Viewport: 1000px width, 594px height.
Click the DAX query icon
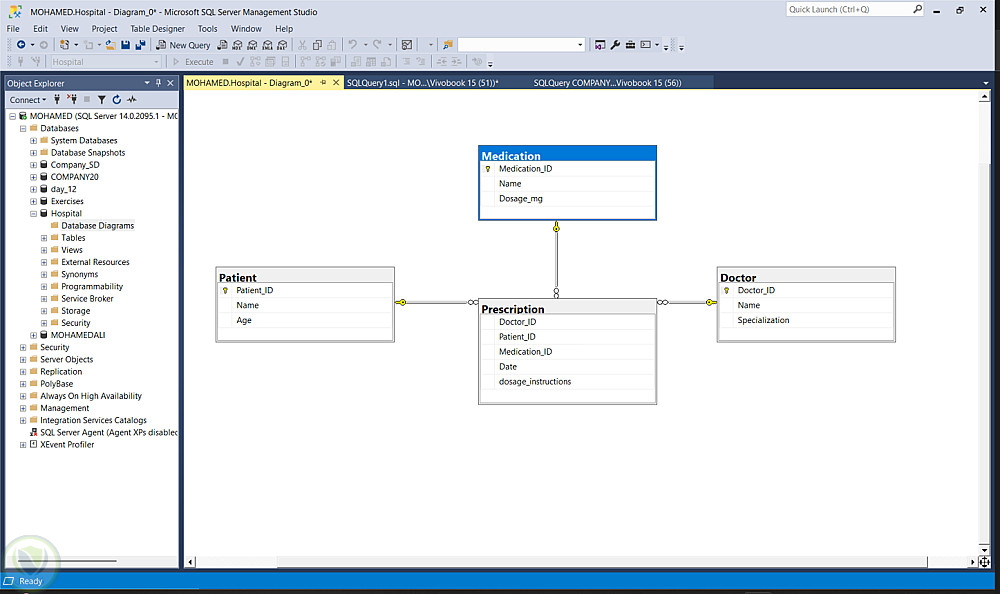pyautogui.click(x=282, y=45)
